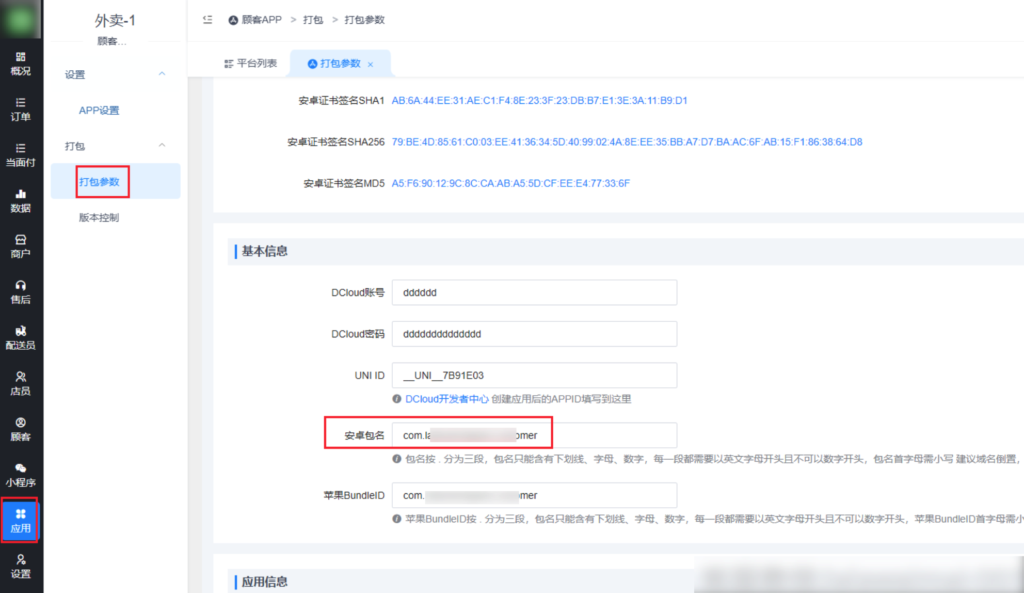1024x593 pixels.
Task: Open 售后 after-sales headset icon
Action: (x=20, y=291)
